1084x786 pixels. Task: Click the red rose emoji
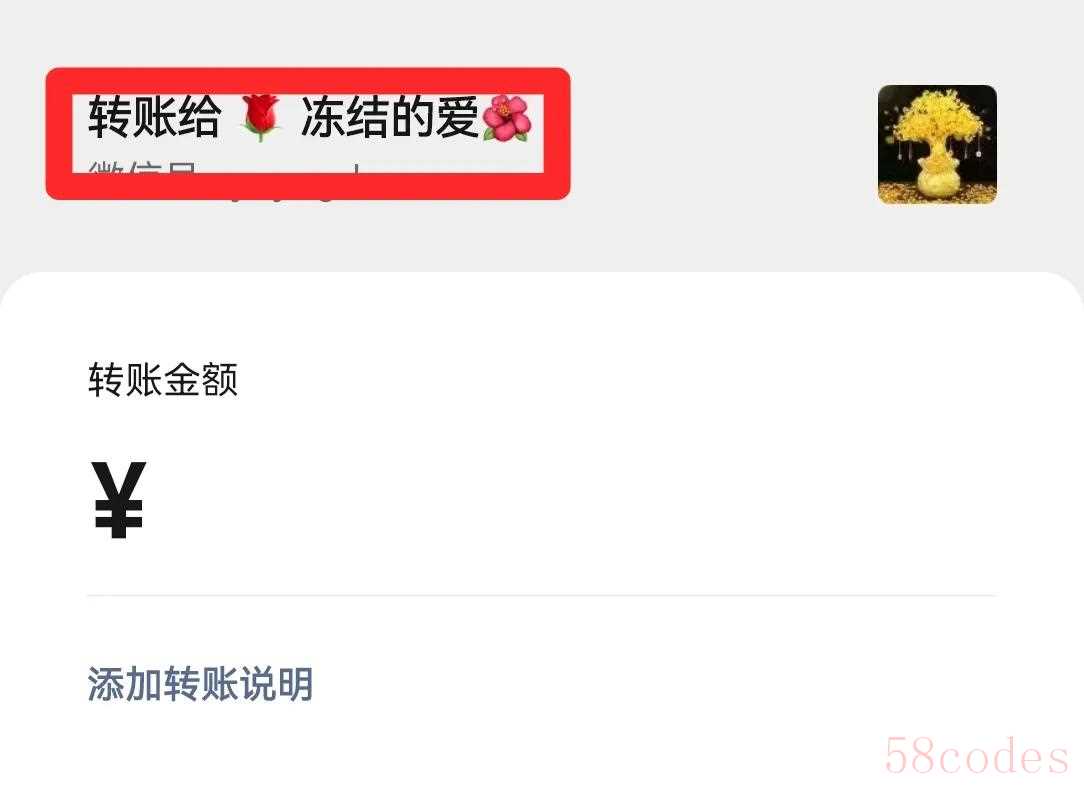(x=261, y=118)
